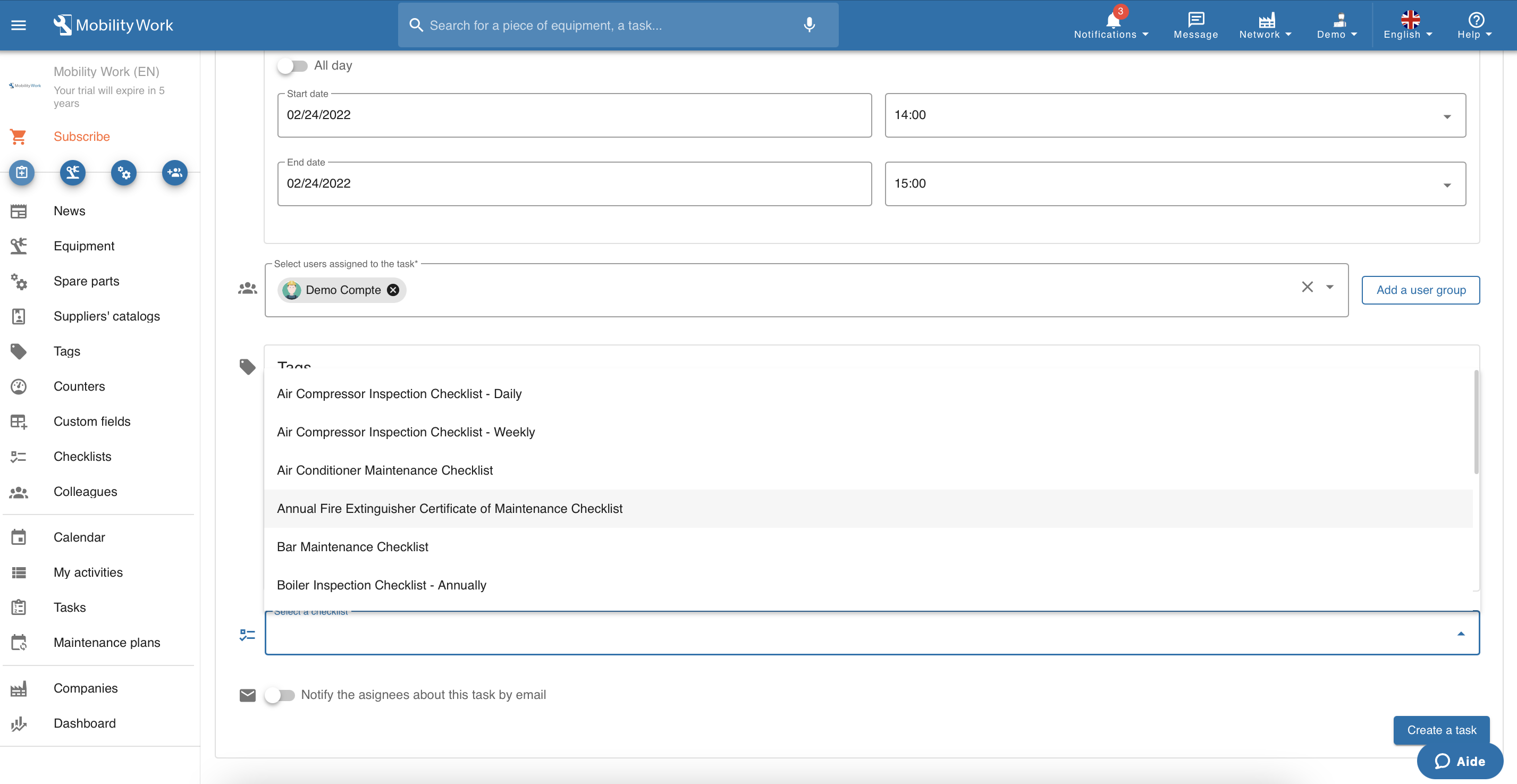Viewport: 1517px width, 784px height.
Task: Open Checklists in sidebar
Action: (82, 457)
